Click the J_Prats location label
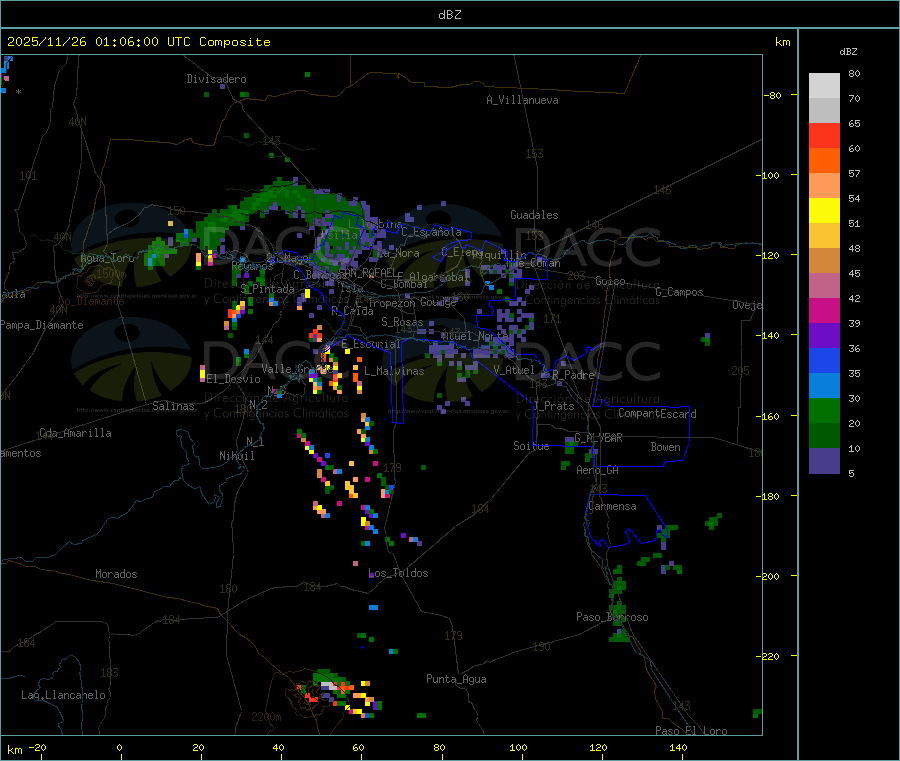900x761 pixels. point(553,406)
